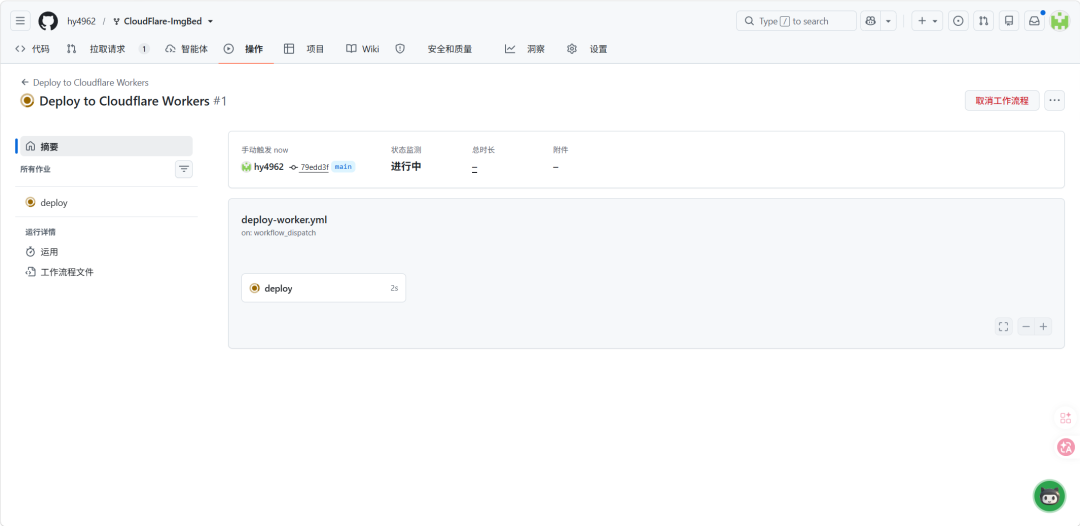
Task: Toggle fullscreen workflow graph view
Action: [1004, 326]
